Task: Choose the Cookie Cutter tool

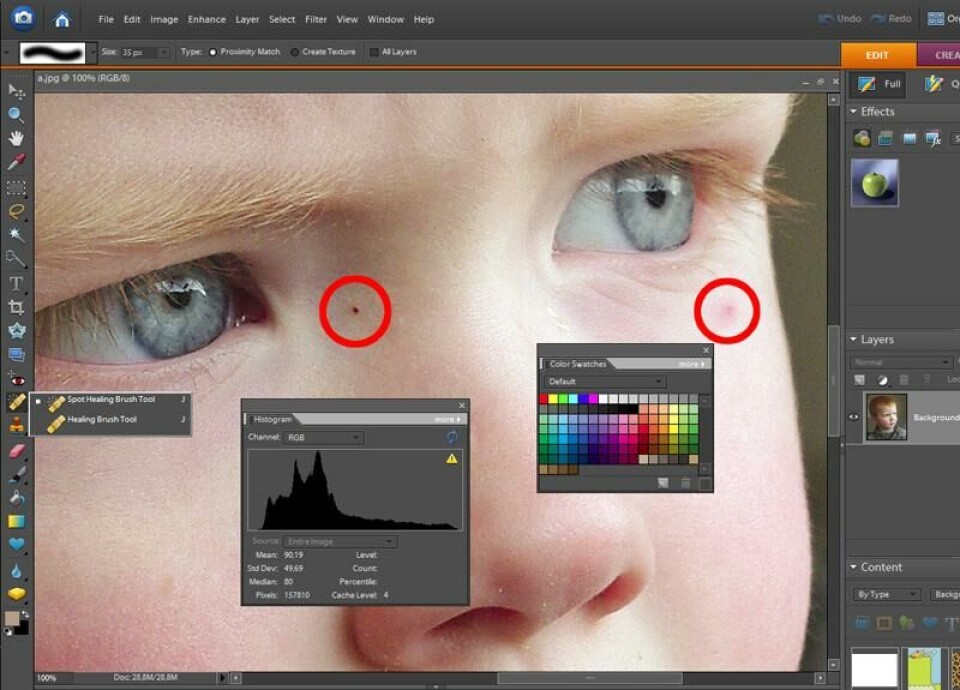Action: 17,331
